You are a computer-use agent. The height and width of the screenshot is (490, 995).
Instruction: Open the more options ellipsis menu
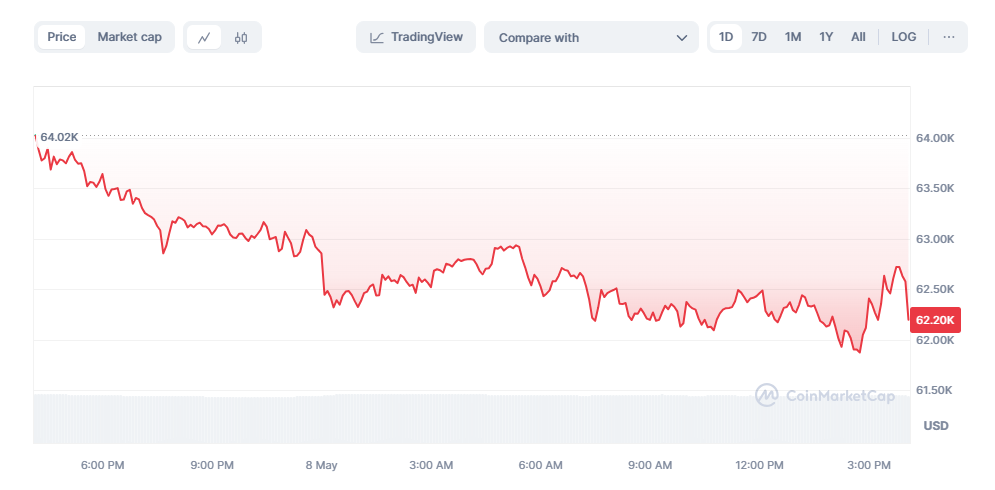tap(948, 37)
